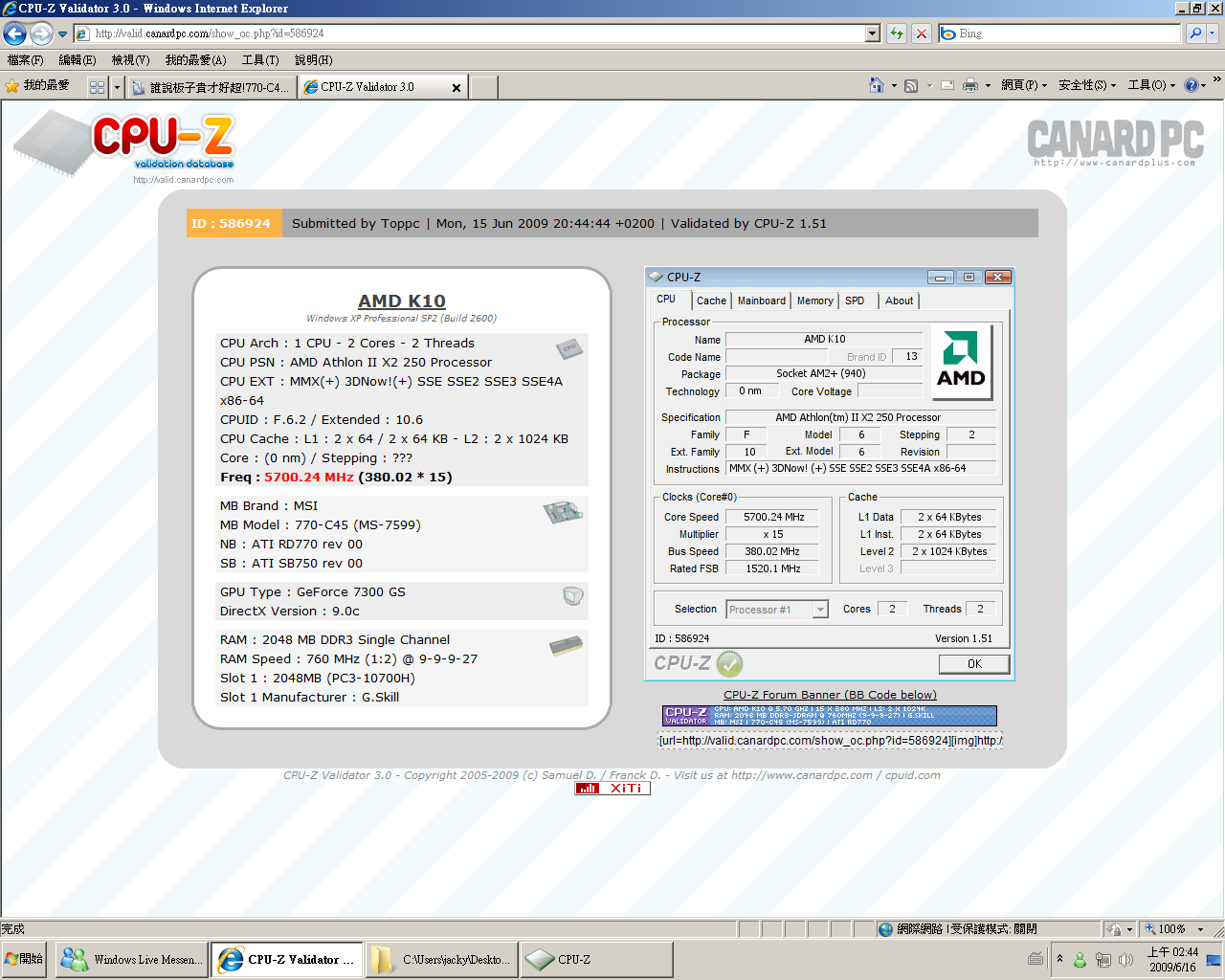Expand the Home button dropdown arrow
Screen dimensions: 1225x980
click(894, 85)
